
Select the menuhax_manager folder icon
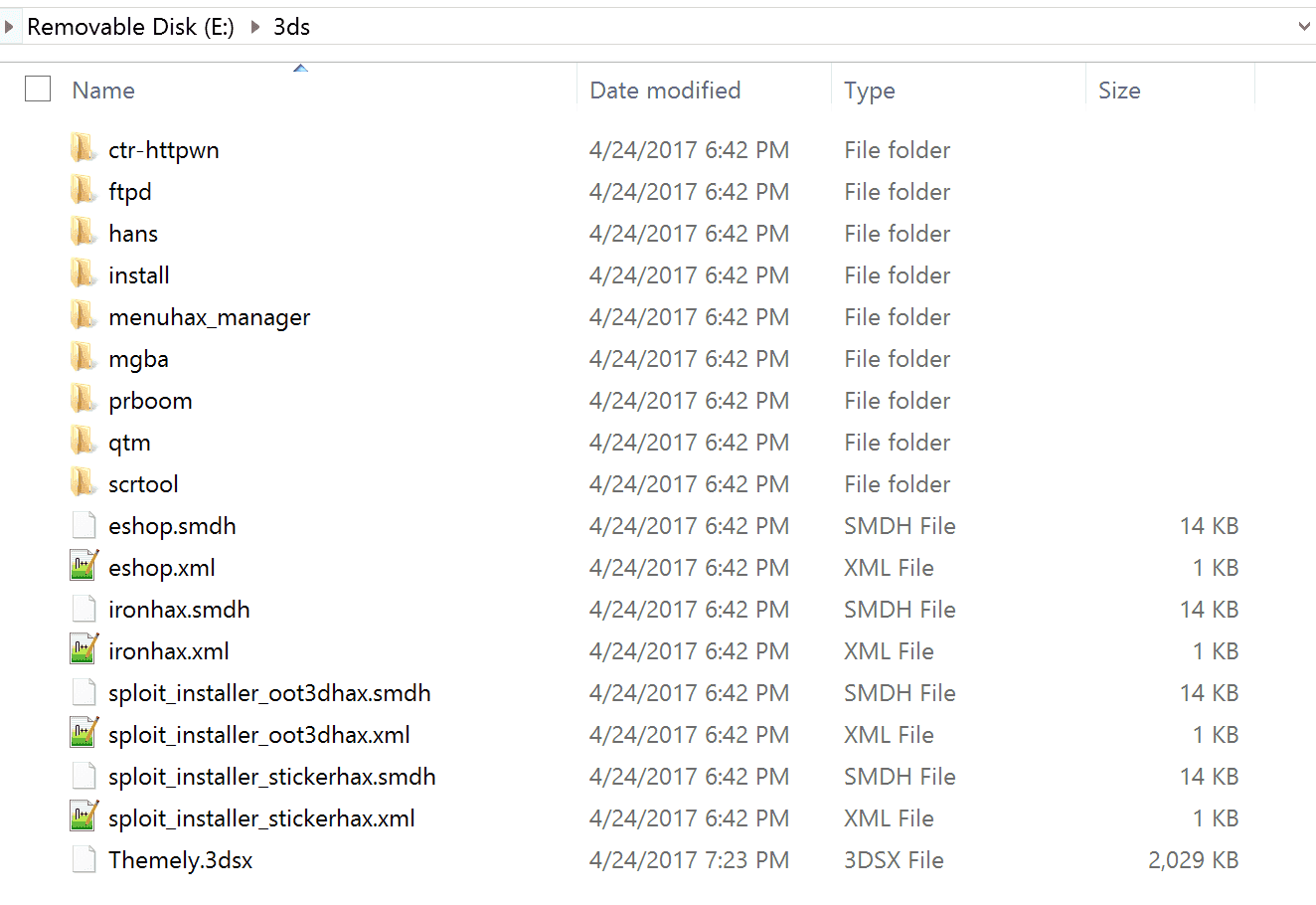[x=83, y=316]
